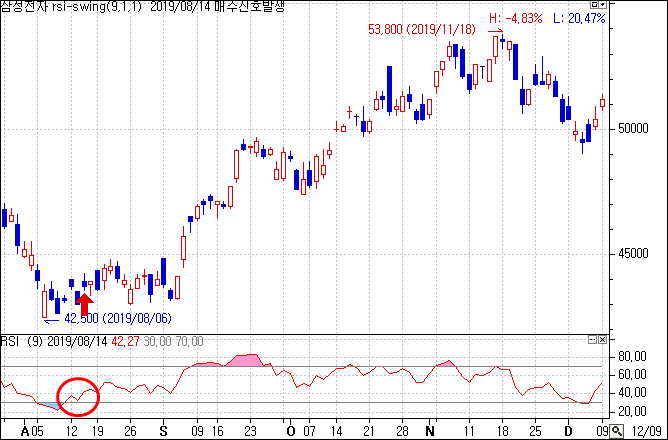
Task: Click the 26 date axis label
Action: coord(130,431)
